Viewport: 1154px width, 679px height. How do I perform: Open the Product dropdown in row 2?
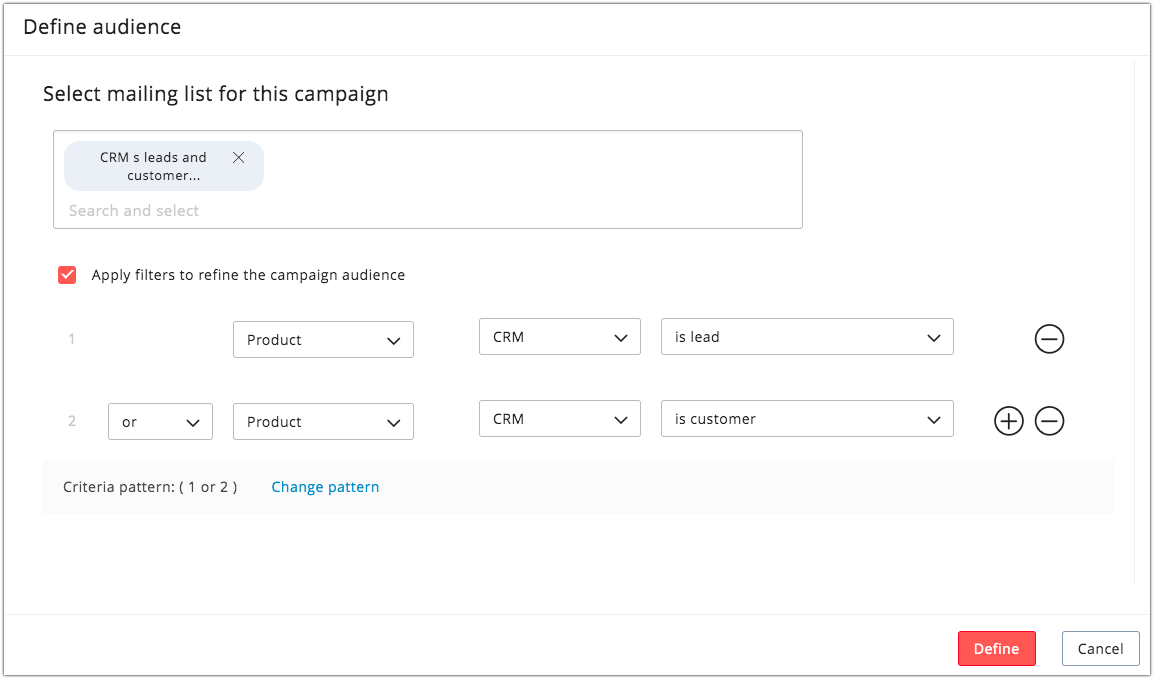pyautogui.click(x=323, y=422)
